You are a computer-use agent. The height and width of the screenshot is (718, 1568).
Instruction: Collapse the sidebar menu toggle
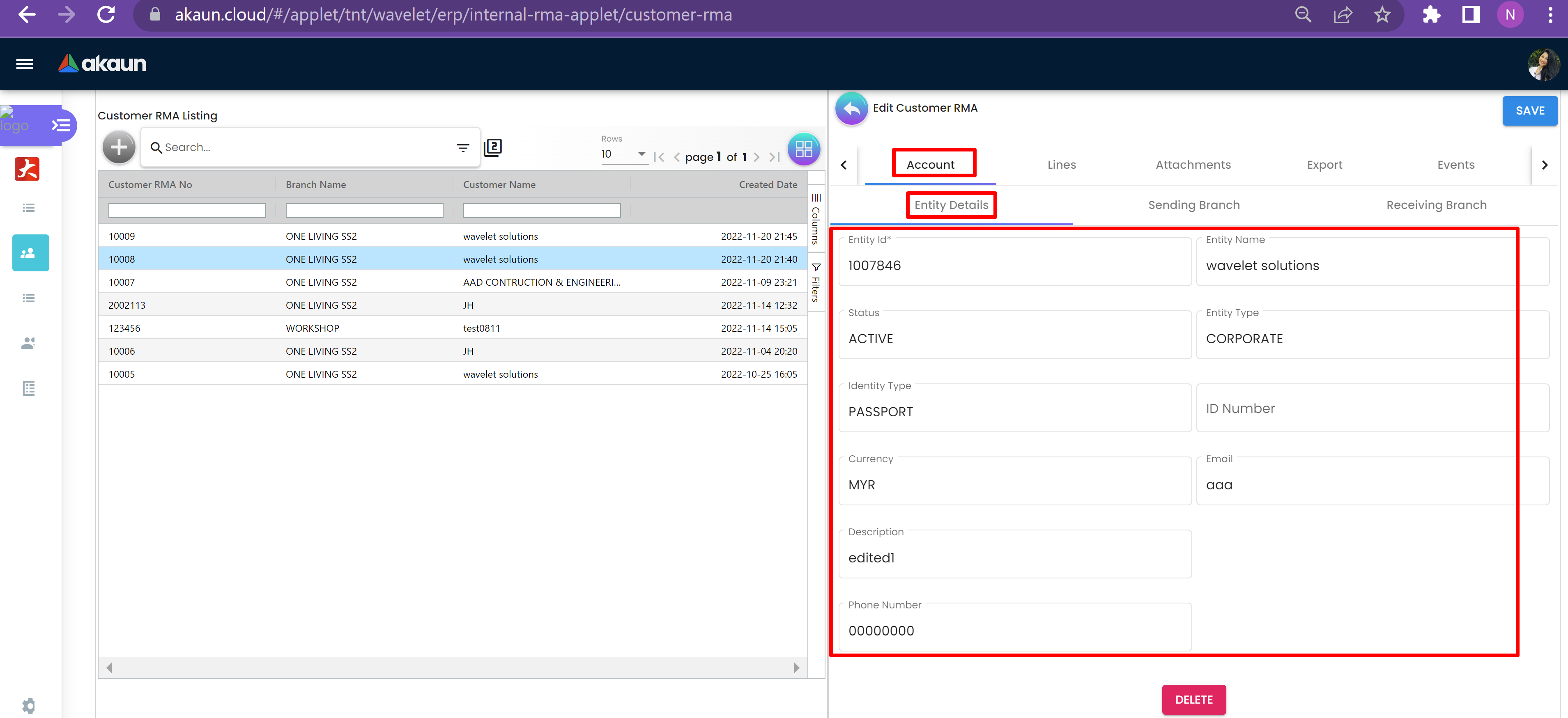[61, 126]
